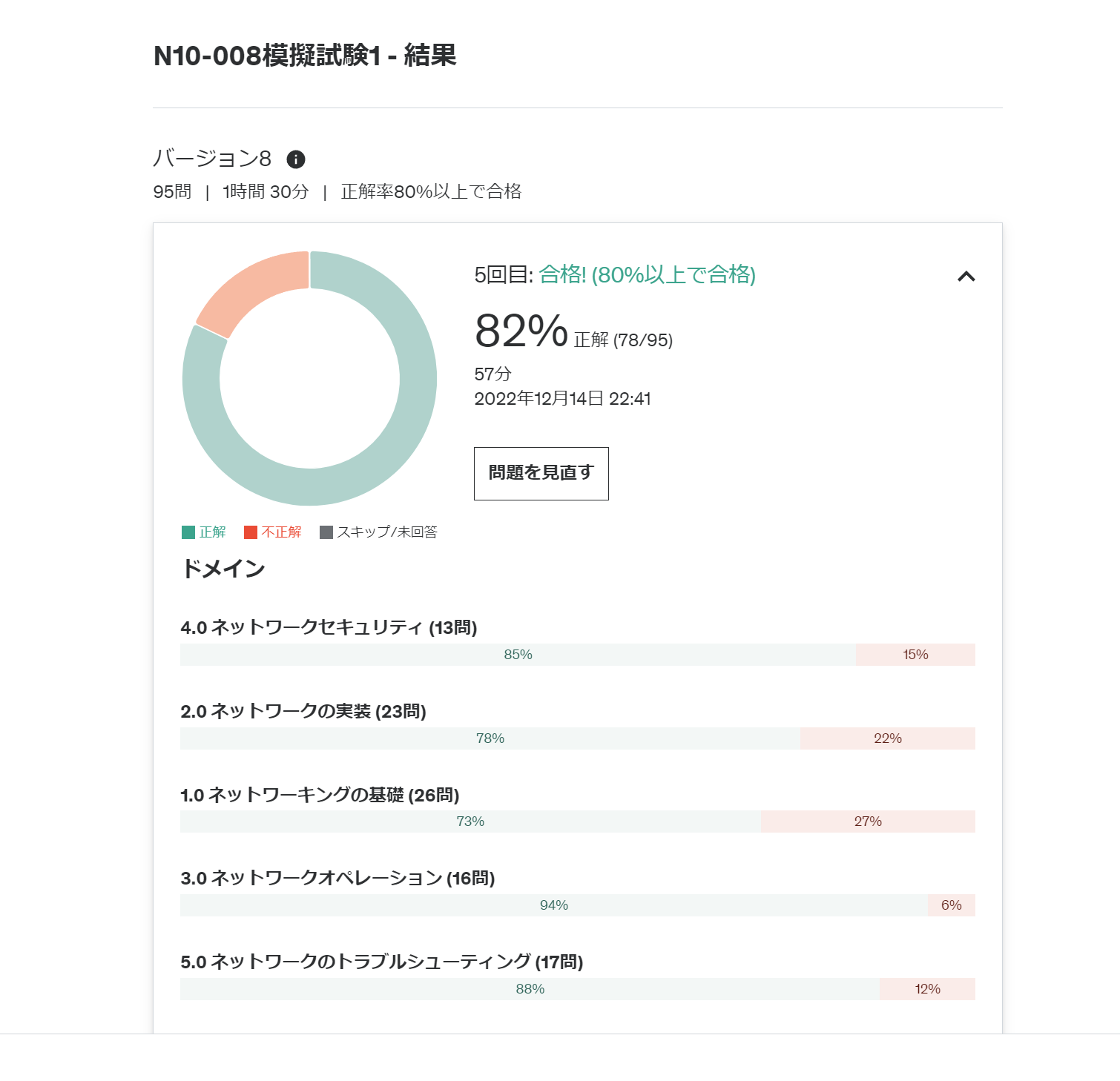
Task: Click the 94% bar for ネットワークオペレーション
Action: [553, 905]
